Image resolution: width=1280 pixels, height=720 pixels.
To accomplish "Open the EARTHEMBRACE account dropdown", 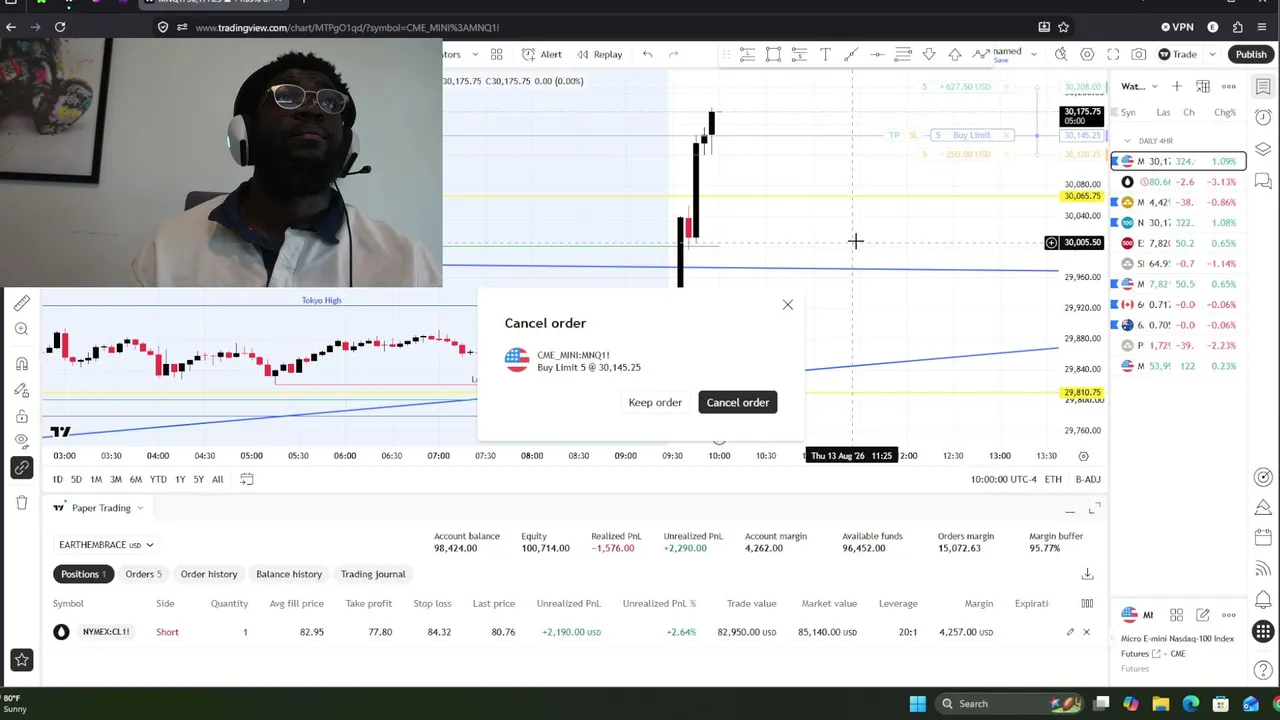I will (106, 545).
